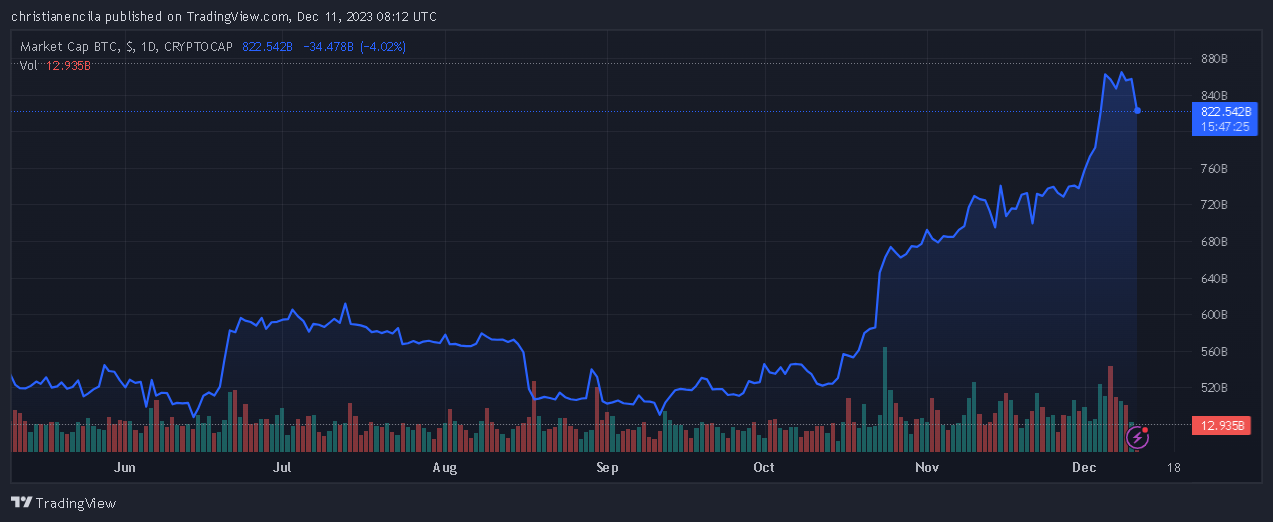Click the 760B price axis label
Screen dimensions: 1273x522
coord(1213,169)
